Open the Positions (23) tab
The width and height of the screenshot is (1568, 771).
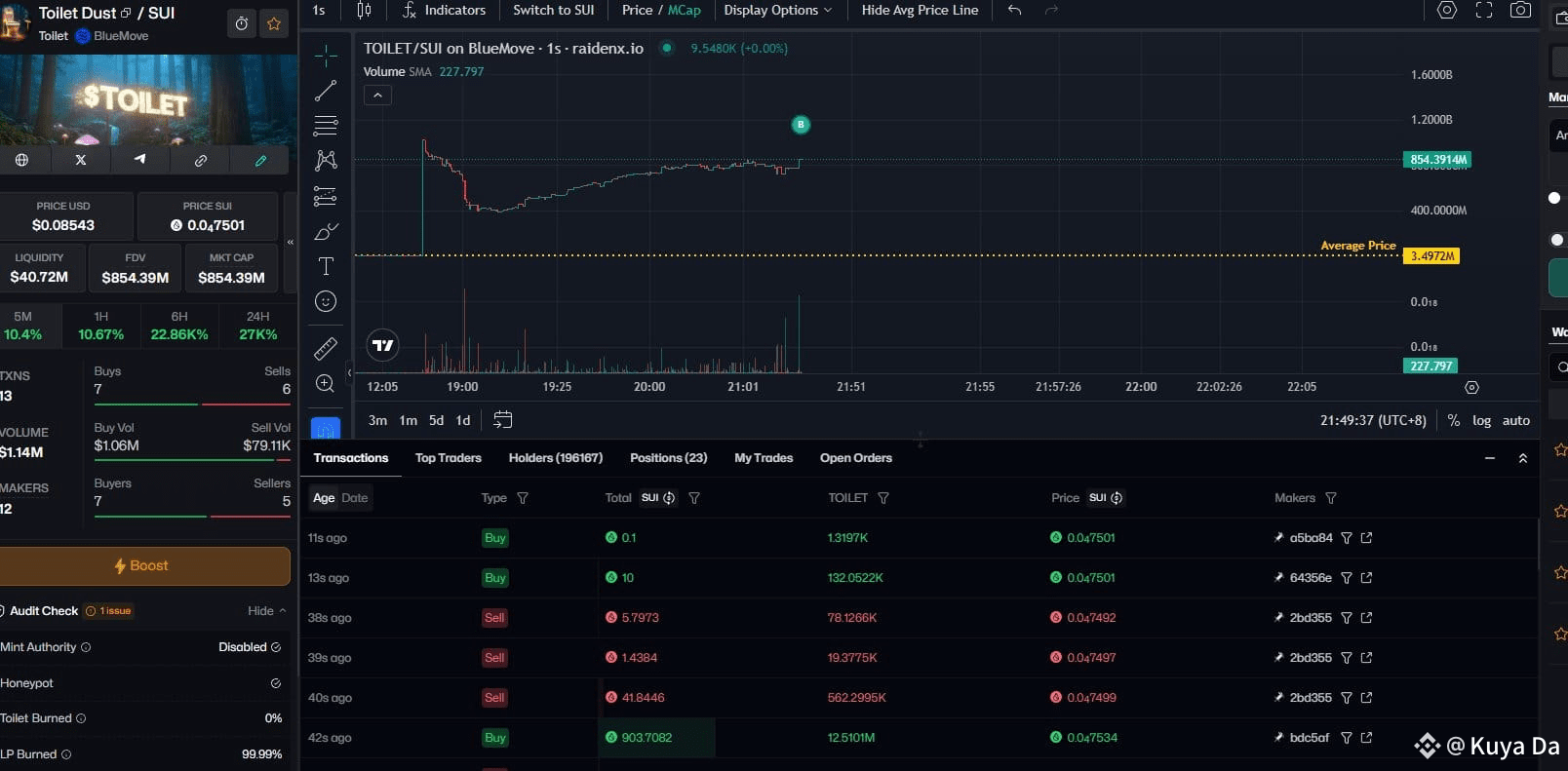[669, 458]
